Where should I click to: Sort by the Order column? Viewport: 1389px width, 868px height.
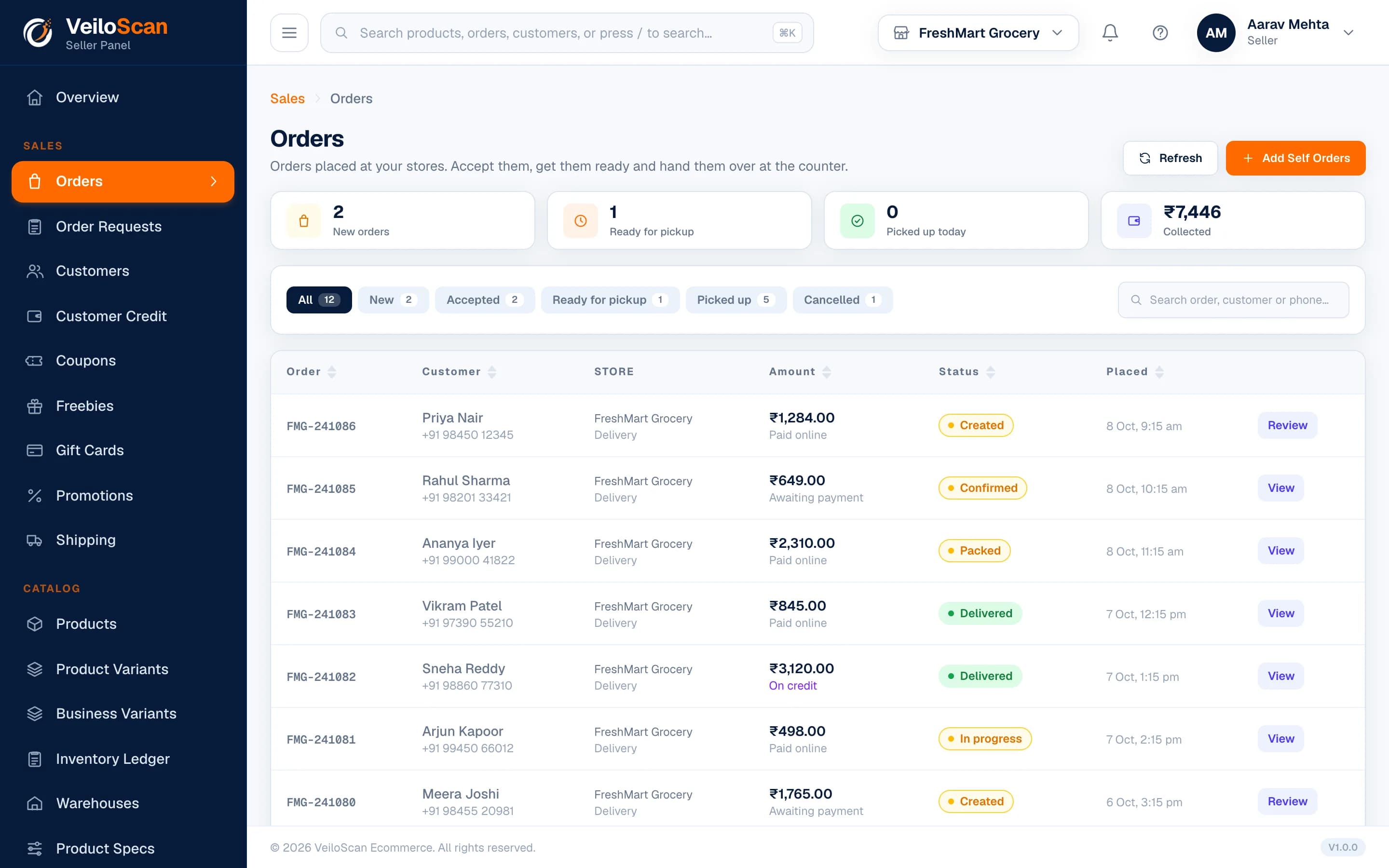click(312, 371)
